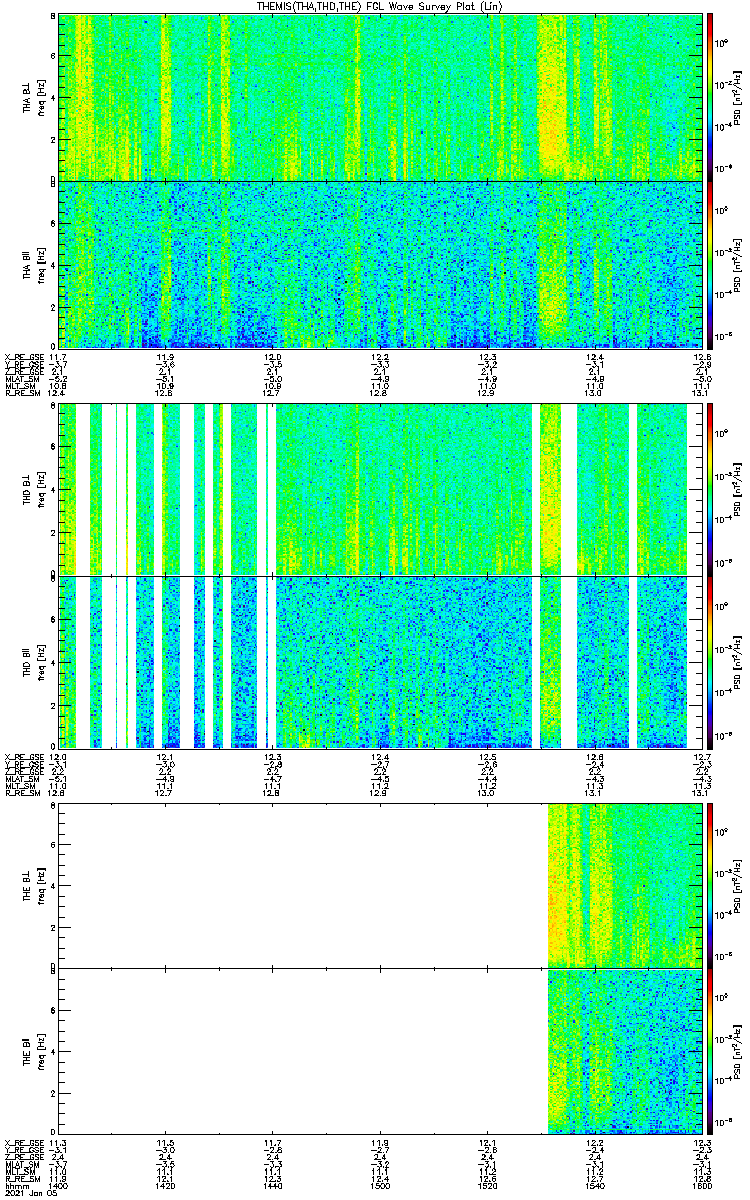Click the THE B-parallel freq [Hz] axis label
The image size is (750, 1200).
click(40, 1052)
